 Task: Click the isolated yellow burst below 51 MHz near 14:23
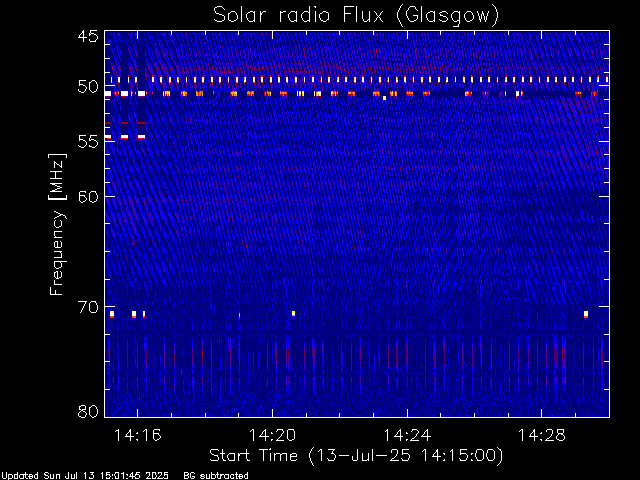pos(384,98)
